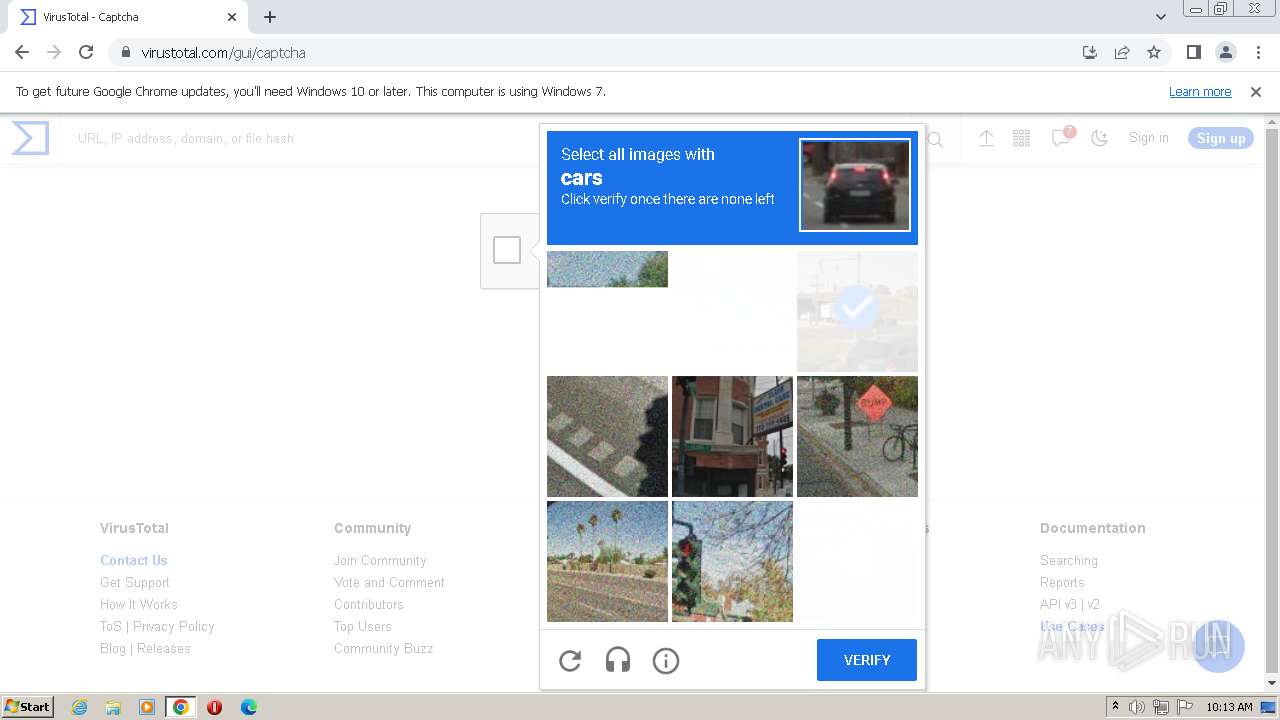1280x720 pixels.
Task: Open Chrome profile avatar menu
Action: click(x=1226, y=52)
